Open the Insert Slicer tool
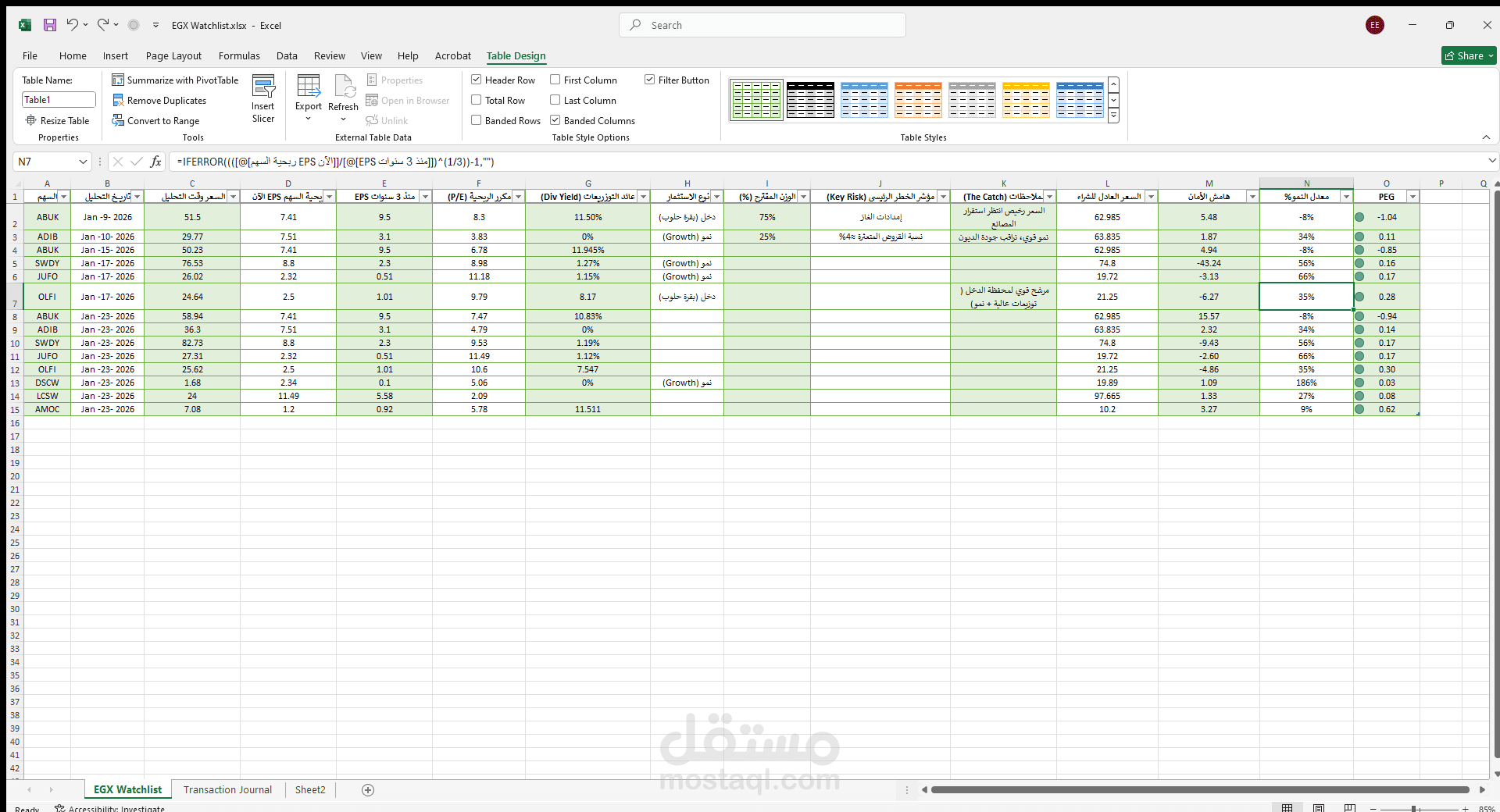The width and height of the screenshot is (1500, 812). 263,98
